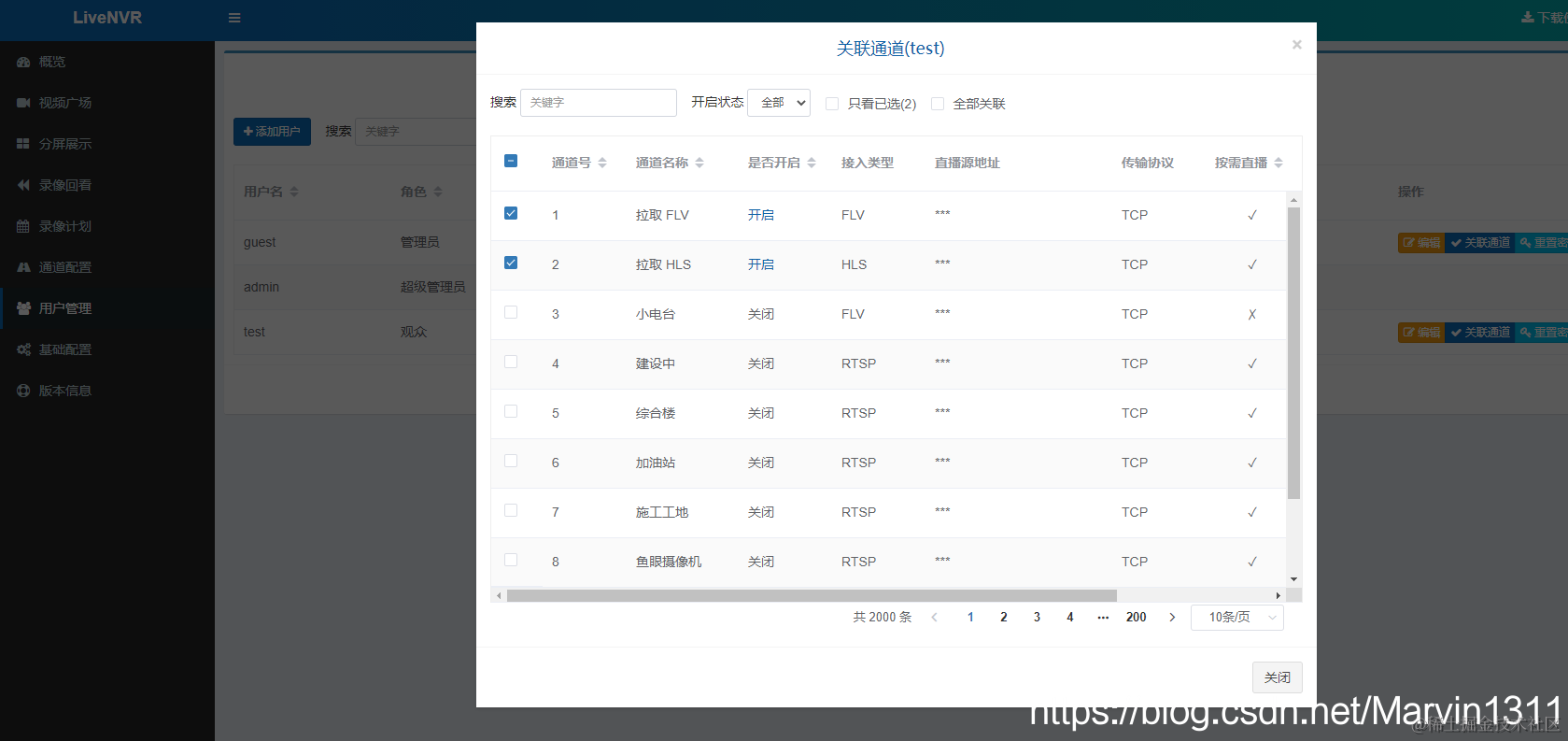
Task: Click the basic configuration gears icon
Action: coord(23,349)
